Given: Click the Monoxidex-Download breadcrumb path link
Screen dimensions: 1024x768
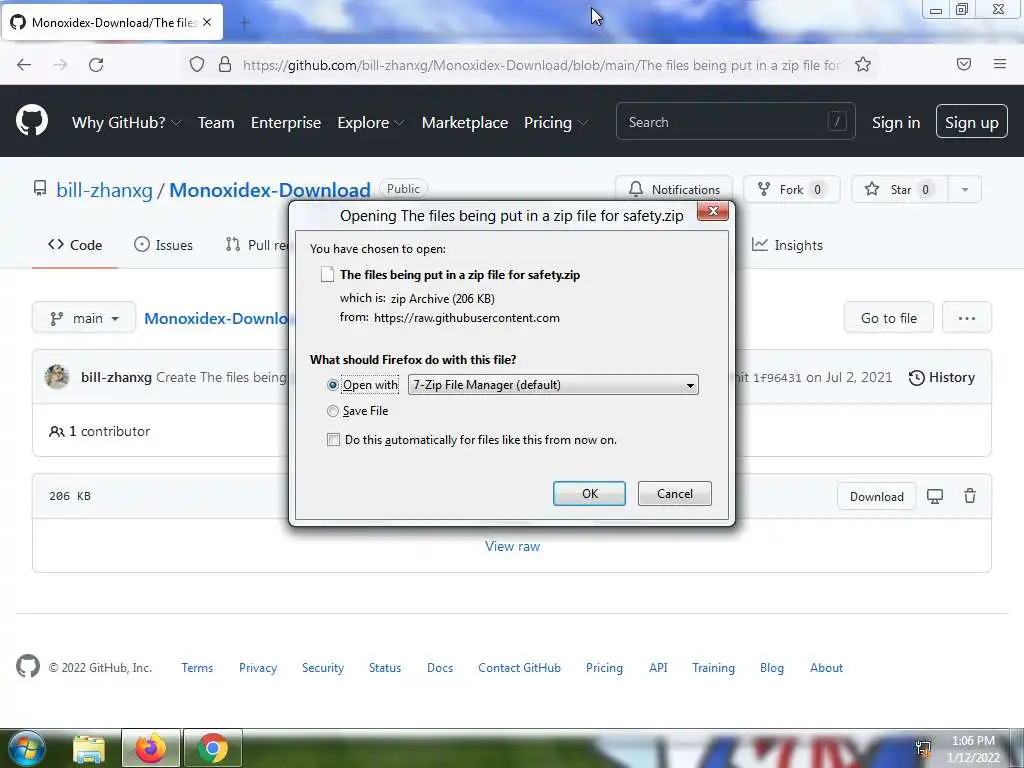Looking at the screenshot, I should tap(216, 318).
